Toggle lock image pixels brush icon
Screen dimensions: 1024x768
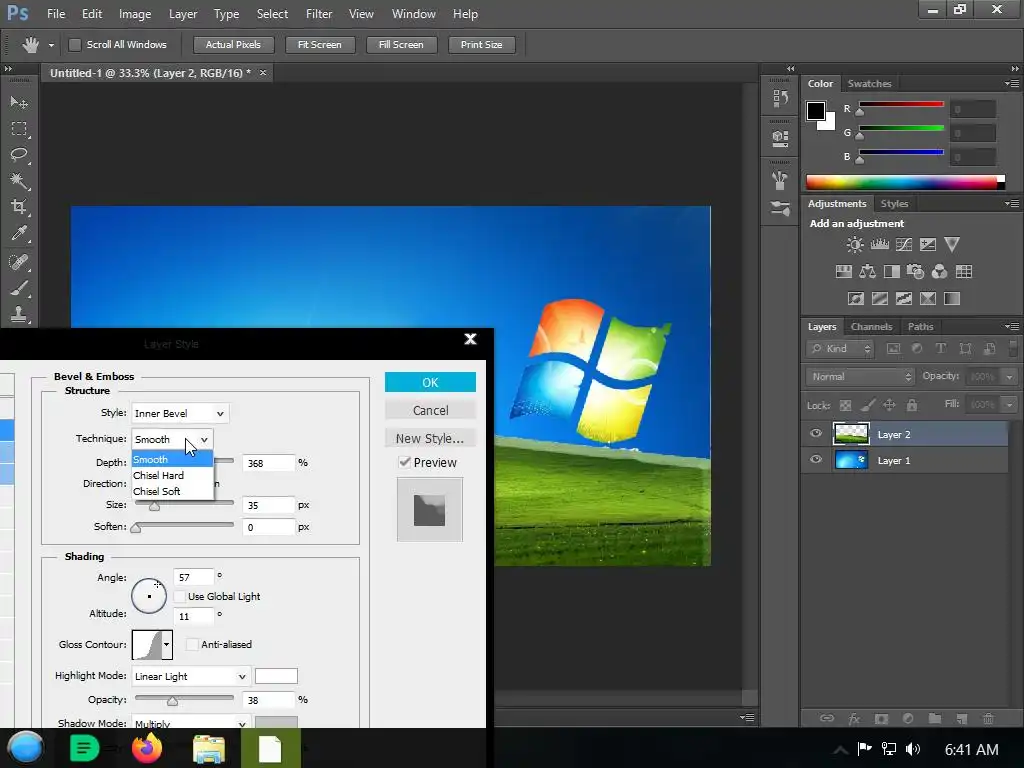[x=867, y=406]
